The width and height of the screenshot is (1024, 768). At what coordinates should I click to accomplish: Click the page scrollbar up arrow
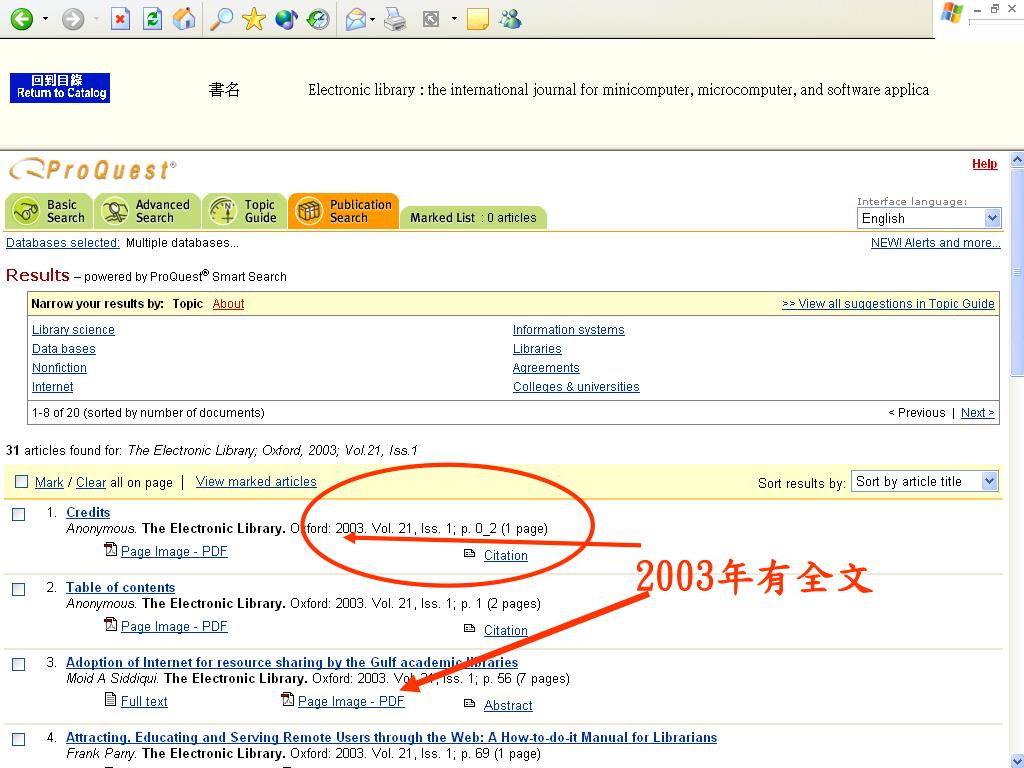[1017, 159]
